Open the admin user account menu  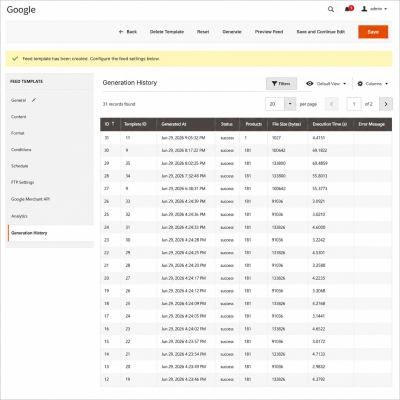374,9
